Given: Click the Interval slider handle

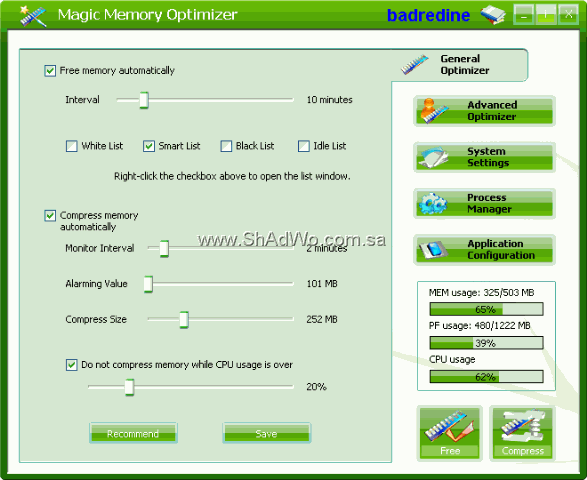Looking at the screenshot, I should pyautogui.click(x=144, y=100).
